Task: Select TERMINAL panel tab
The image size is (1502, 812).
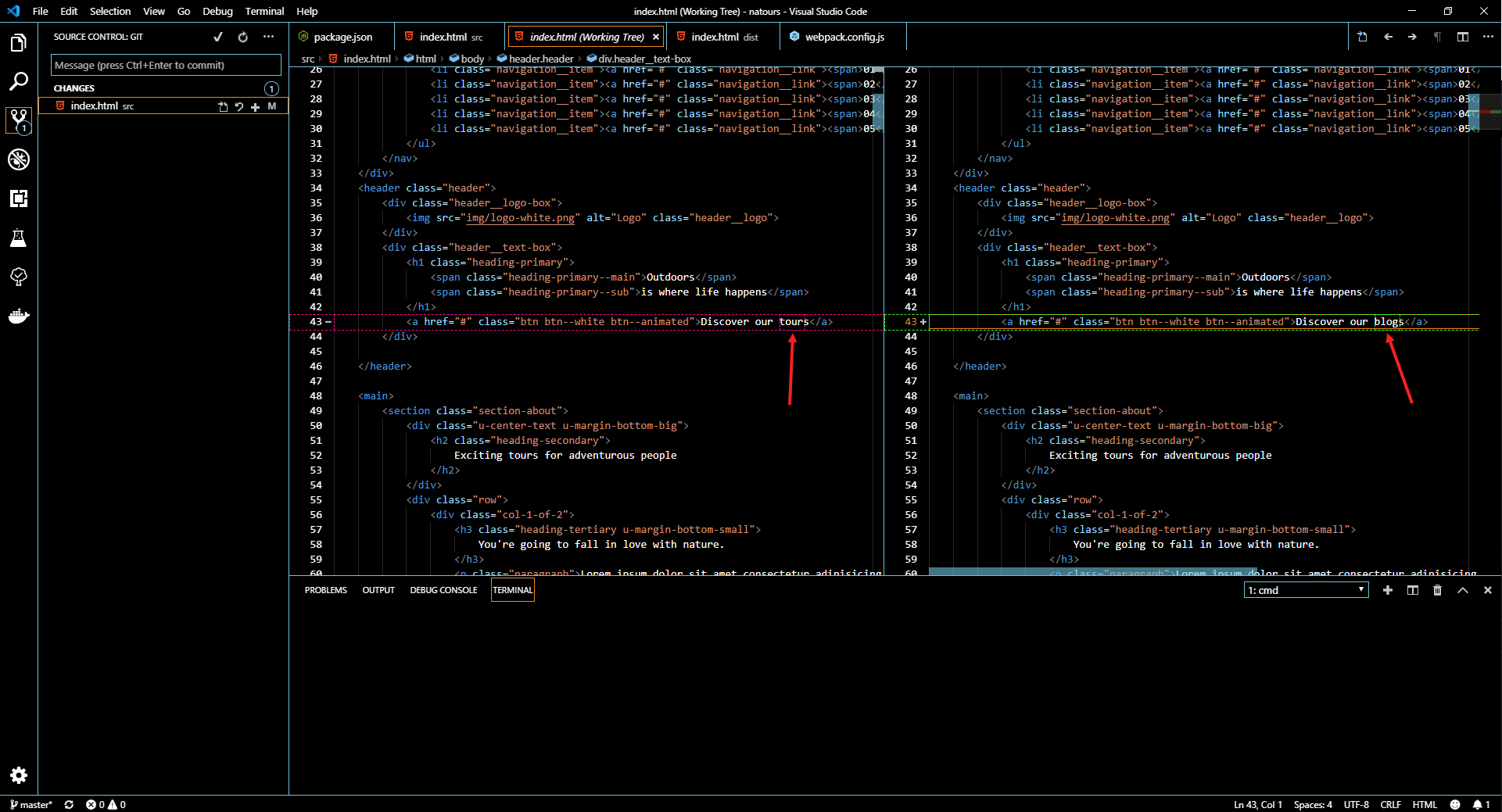Action: click(x=513, y=590)
